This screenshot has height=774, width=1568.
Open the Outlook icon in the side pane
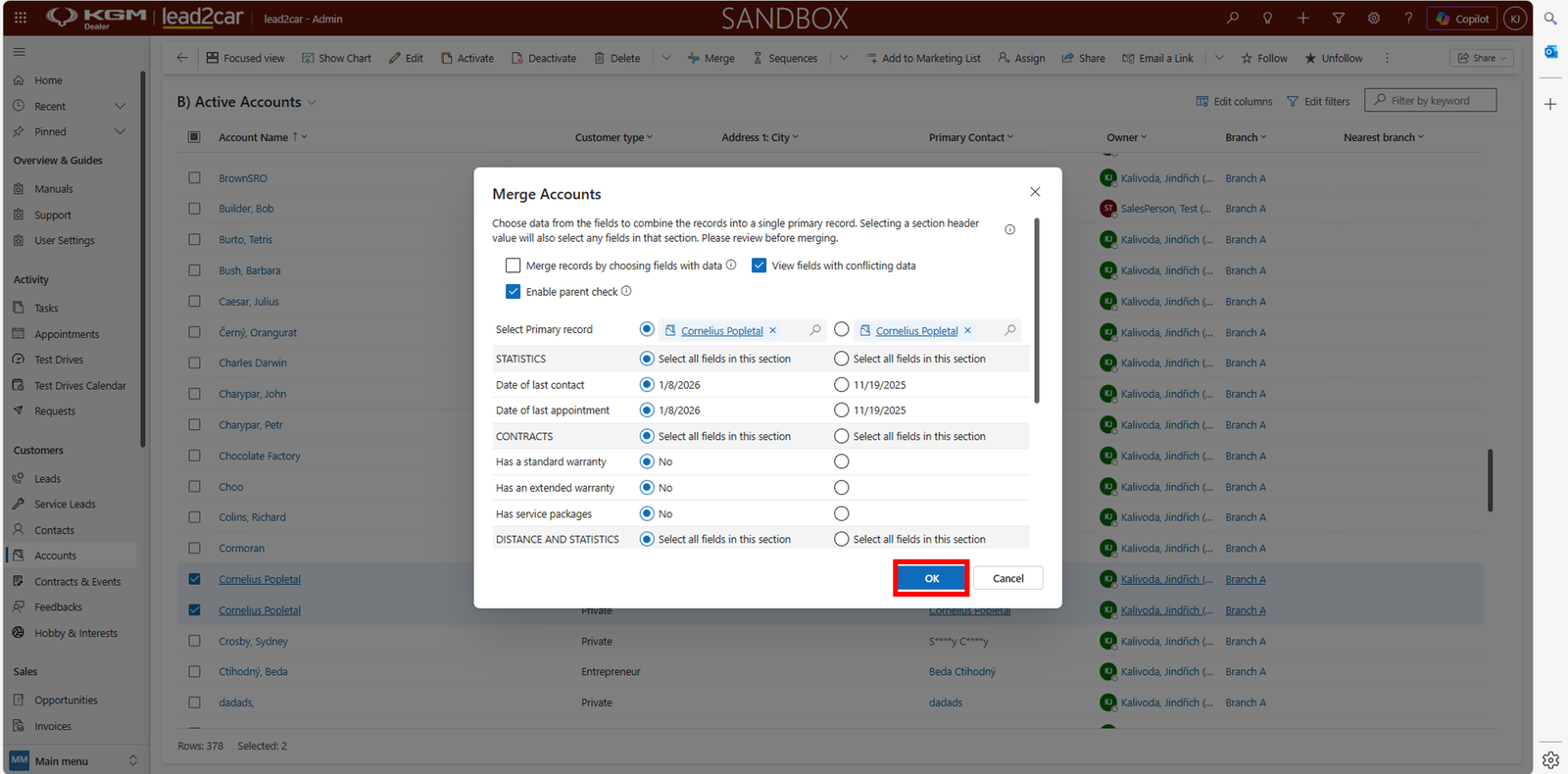point(1550,51)
